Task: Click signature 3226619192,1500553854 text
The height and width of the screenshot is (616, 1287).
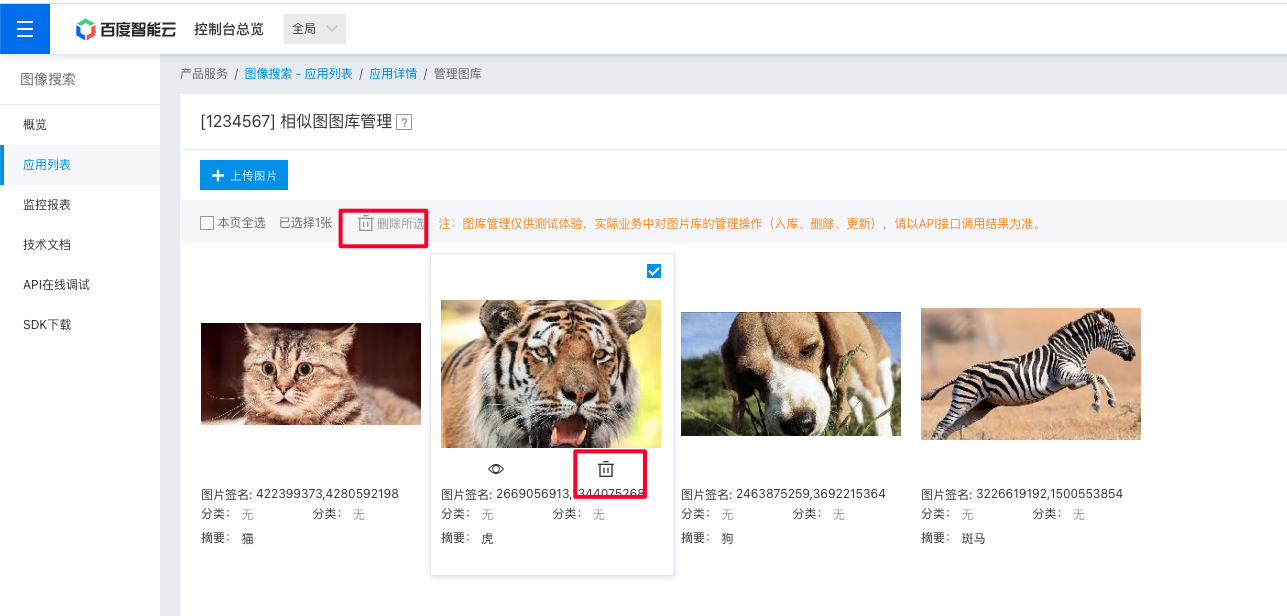Action: pos(1050,494)
